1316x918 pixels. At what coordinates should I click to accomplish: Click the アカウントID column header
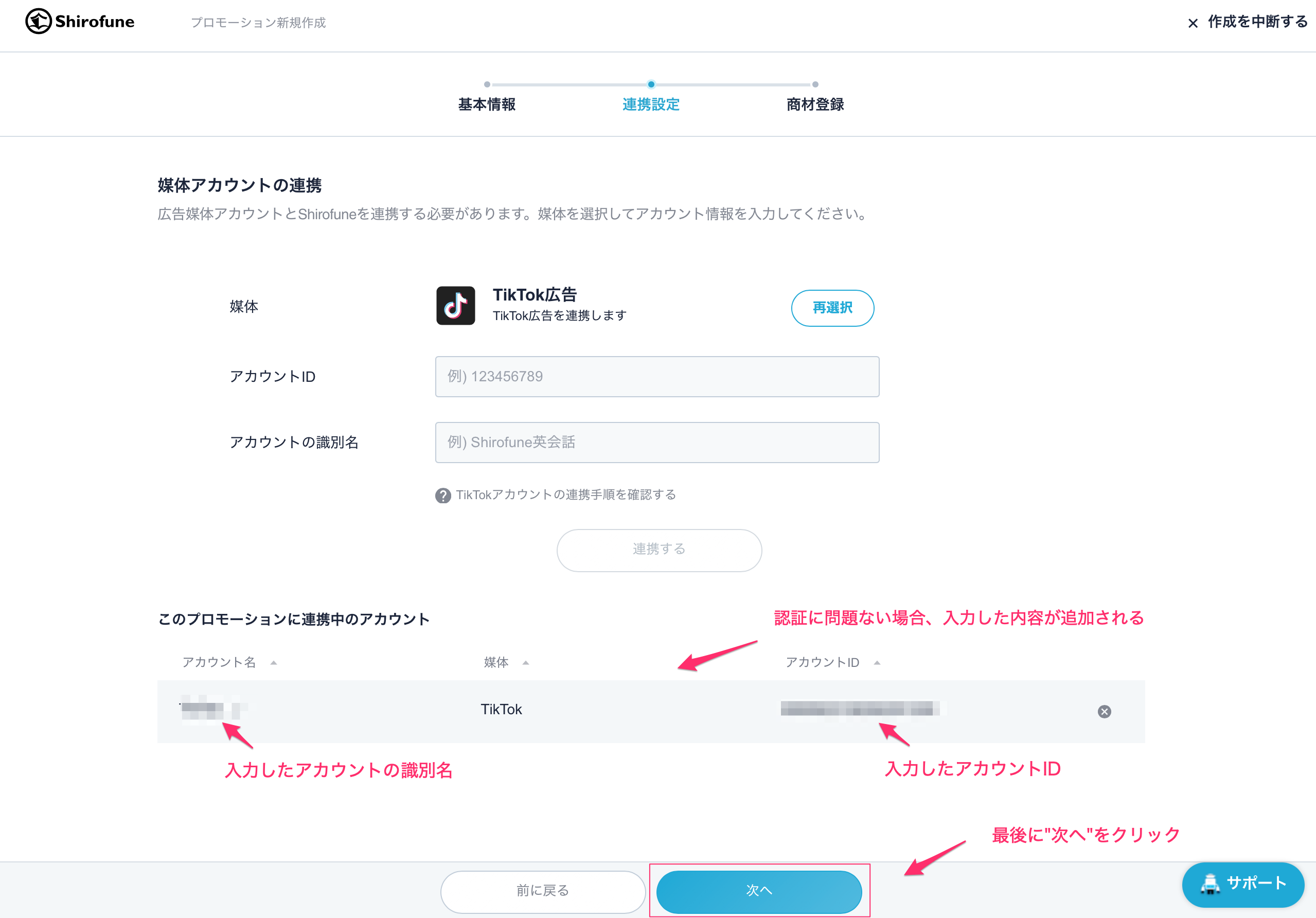[822, 662]
